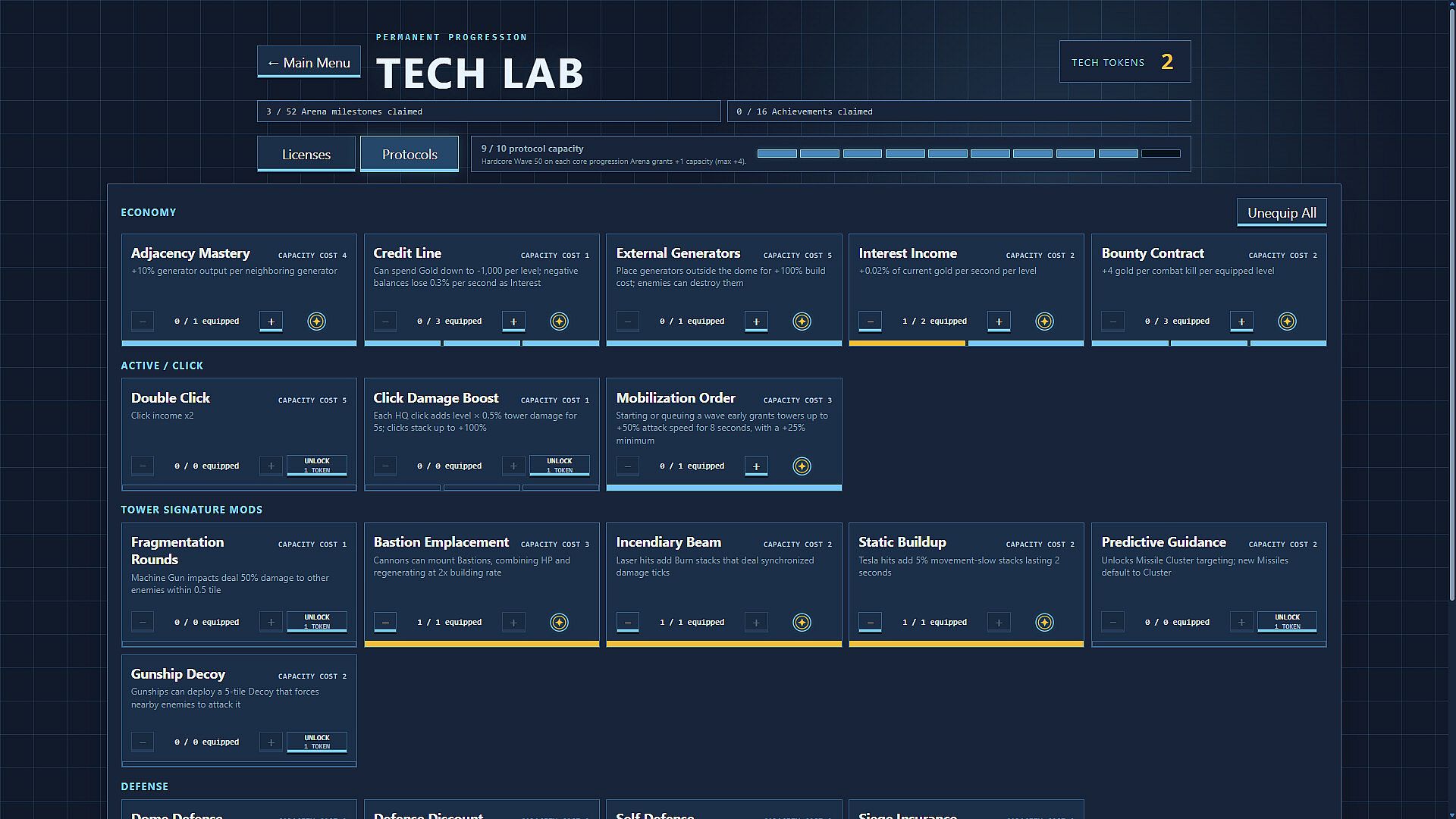Image resolution: width=1456 pixels, height=819 pixels.
Task: Click plus button on Predictive Guidance
Action: tap(1241, 623)
